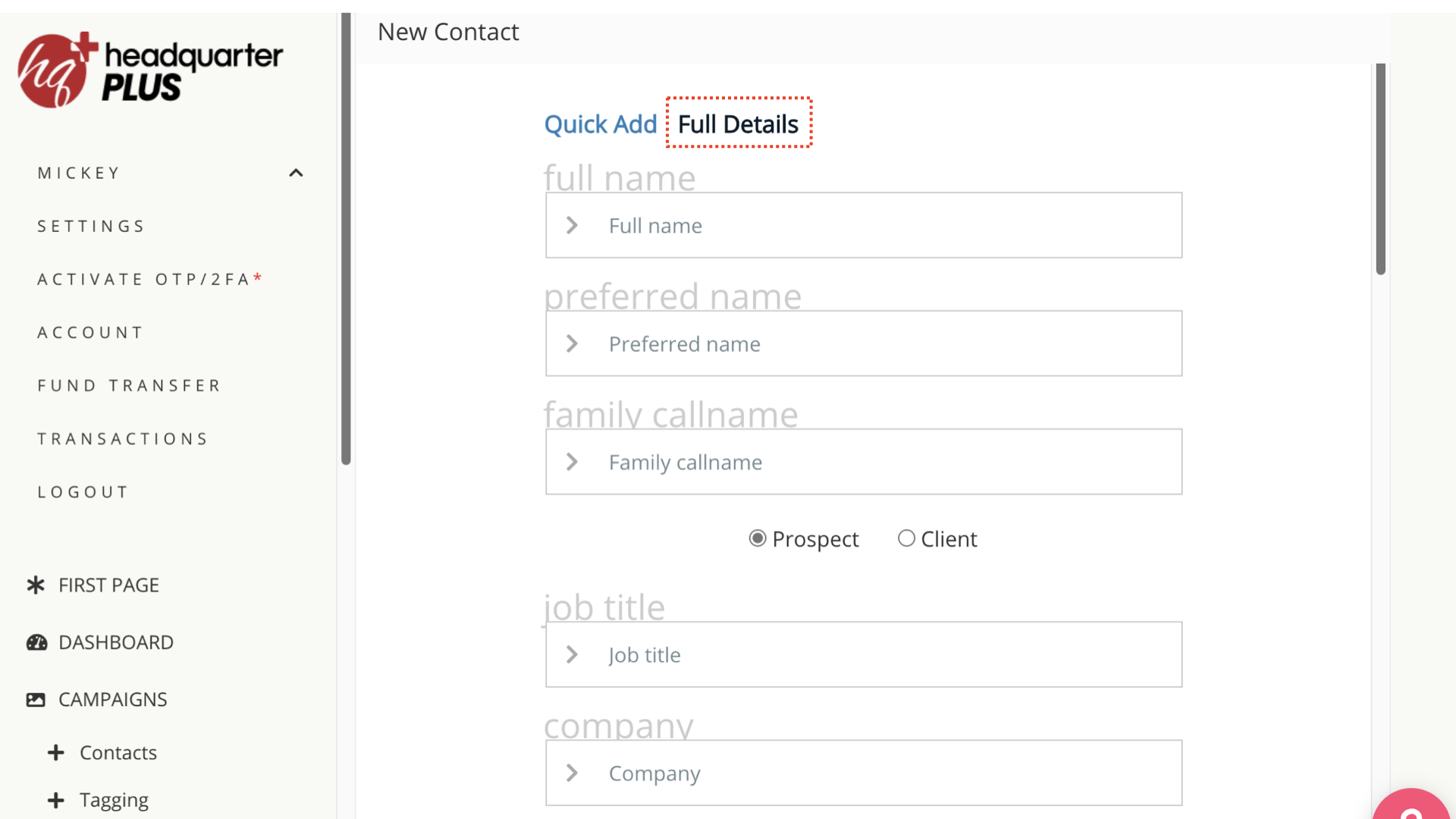Select the Client radio button
This screenshot has width=1456, height=819.
(x=906, y=538)
